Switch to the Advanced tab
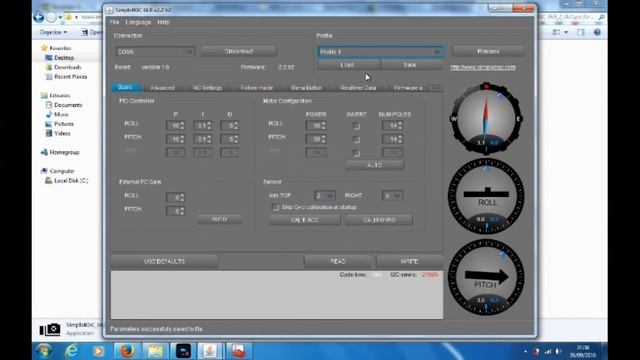Screen dimensions: 640x360 click(x=162, y=88)
